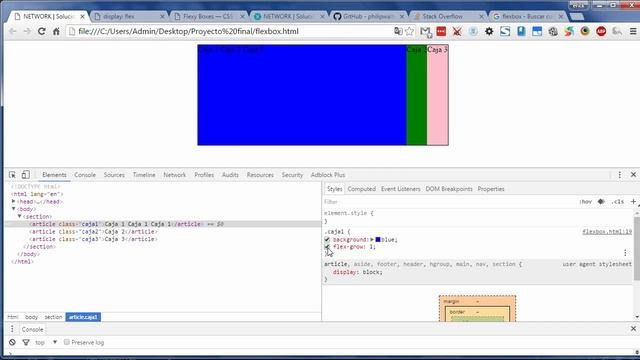Open the console top context dropdown
The image size is (640, 360).
tap(46, 342)
